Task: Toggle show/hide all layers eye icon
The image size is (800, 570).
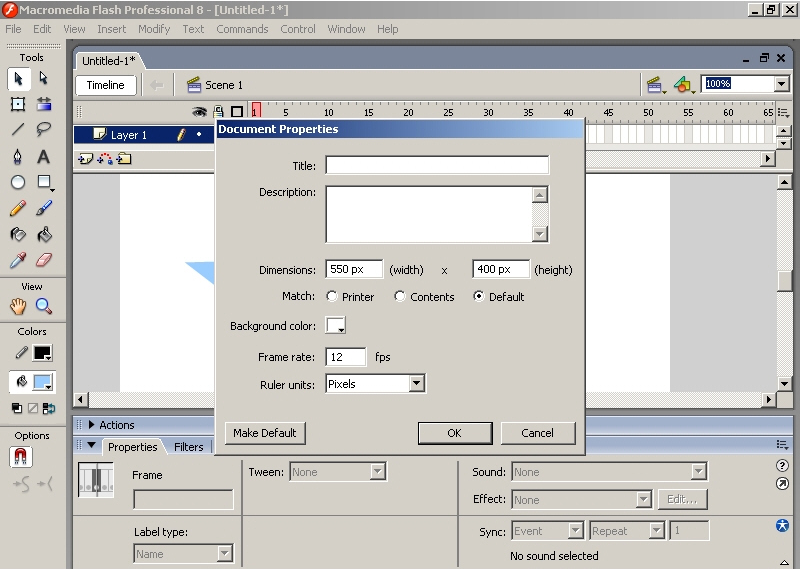Action: point(199,112)
